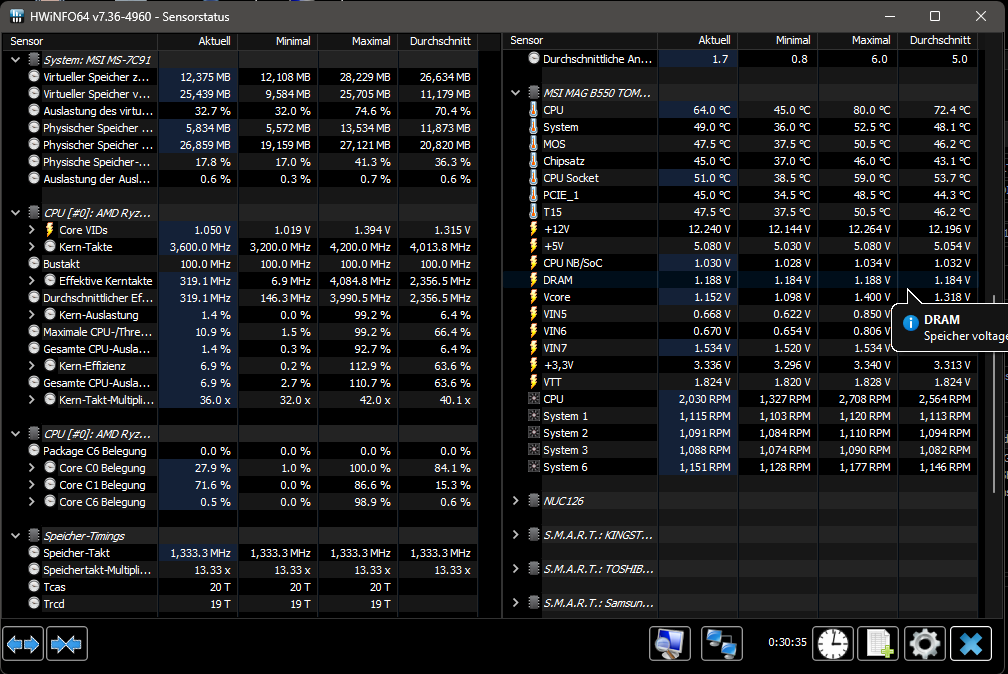Expand the Kern-Takte row

(x=32, y=246)
